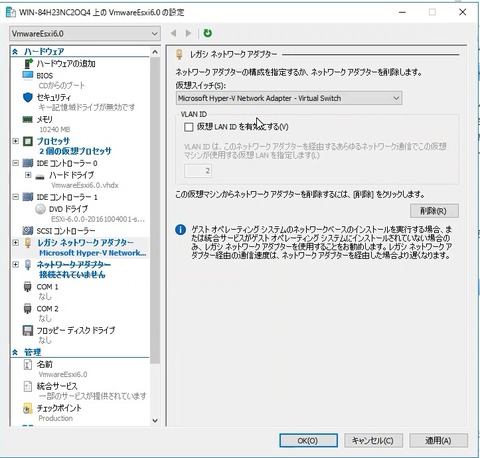Click 10240 MB memory value
This screenshot has height=458, width=480.
[x=54, y=129]
